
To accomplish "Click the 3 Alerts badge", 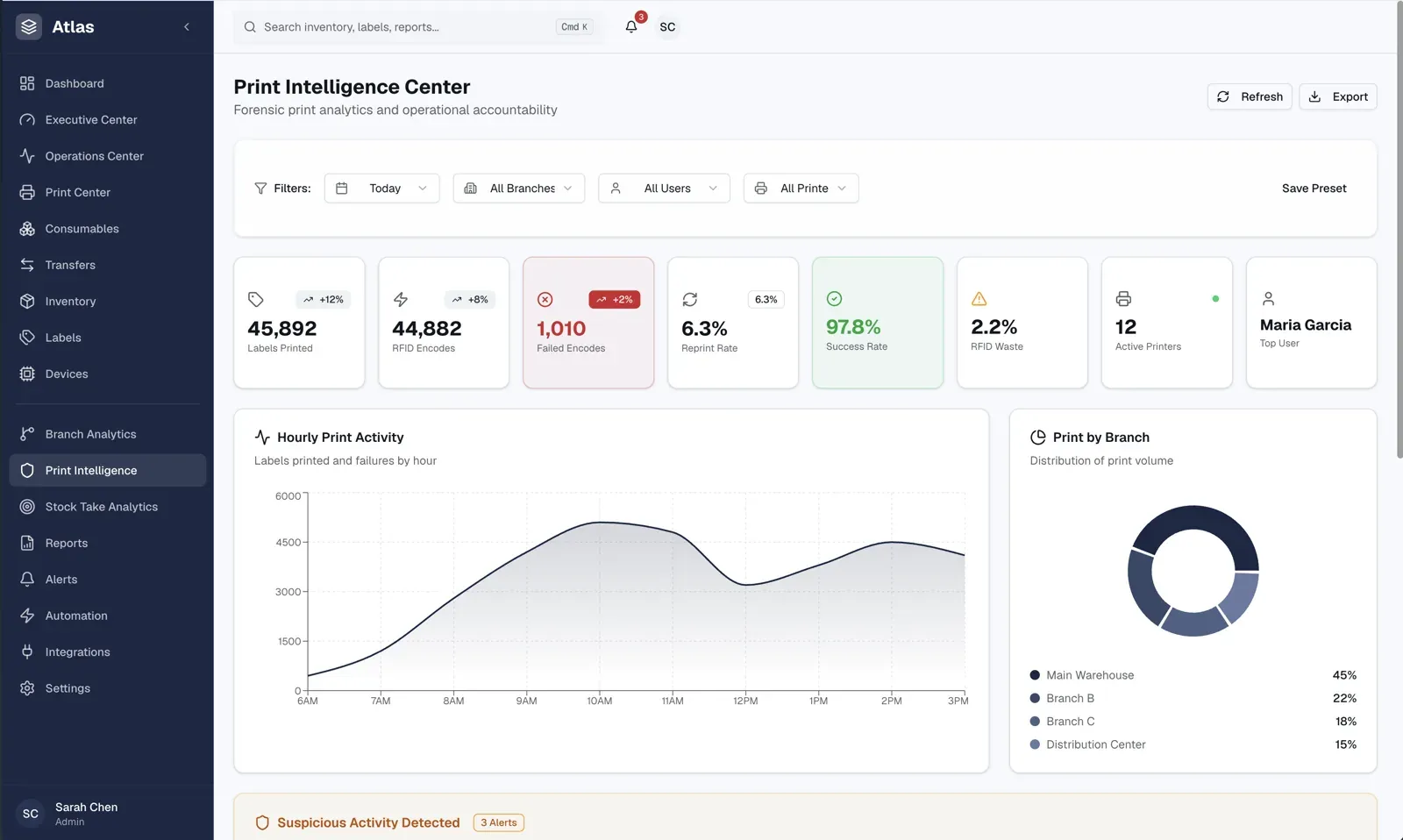I will tap(499, 822).
